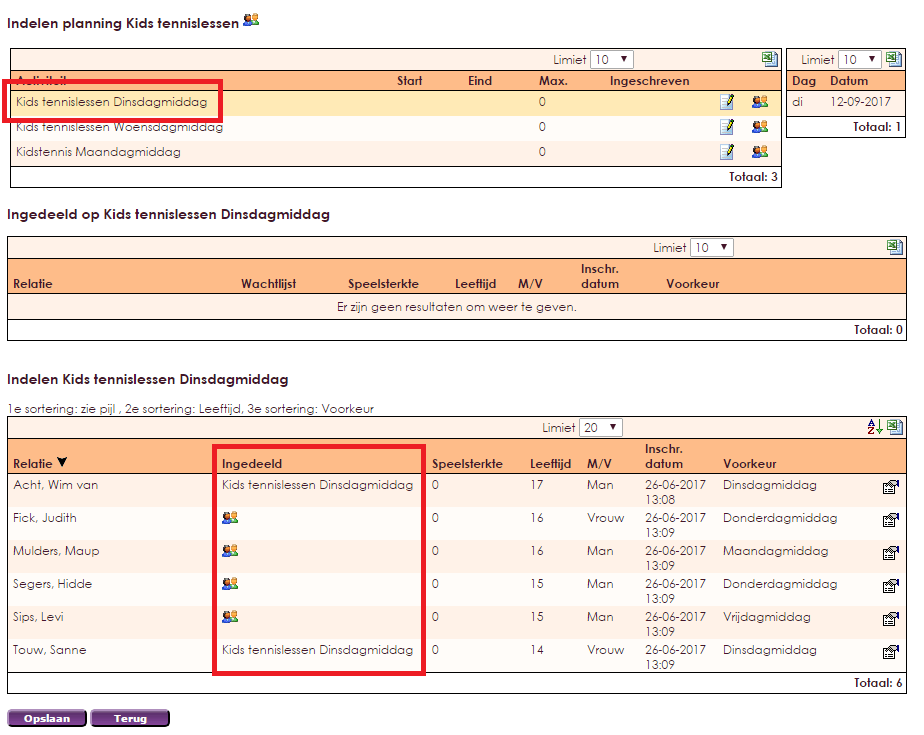924x735 pixels.
Task: Select date 12-09-2017 in the Dag/Datum table
Action: point(860,102)
